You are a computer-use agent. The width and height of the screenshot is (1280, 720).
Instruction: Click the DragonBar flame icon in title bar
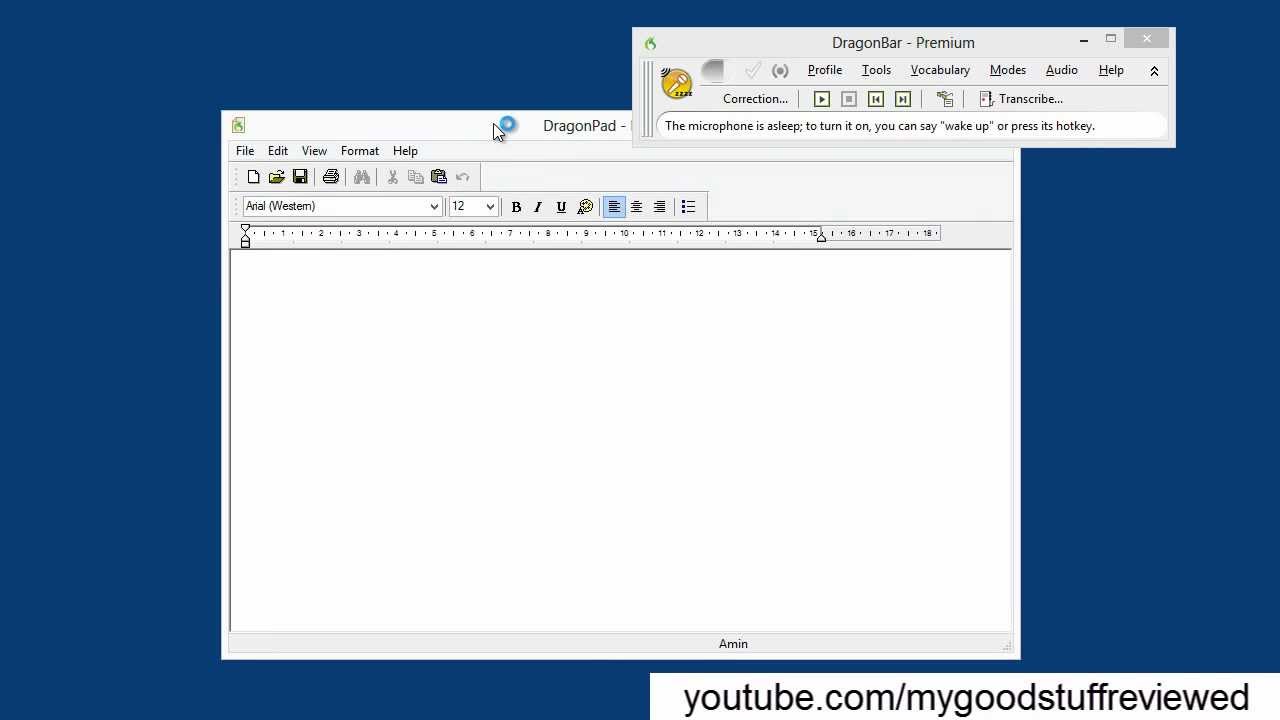click(650, 43)
